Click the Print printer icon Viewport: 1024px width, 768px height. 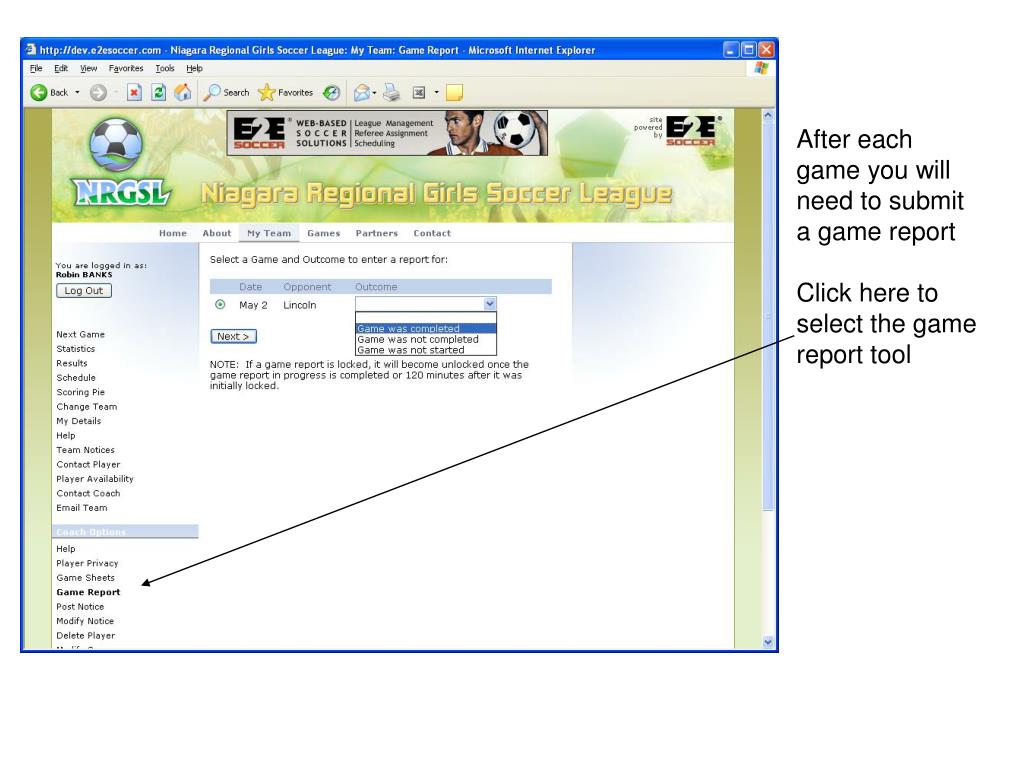click(391, 93)
